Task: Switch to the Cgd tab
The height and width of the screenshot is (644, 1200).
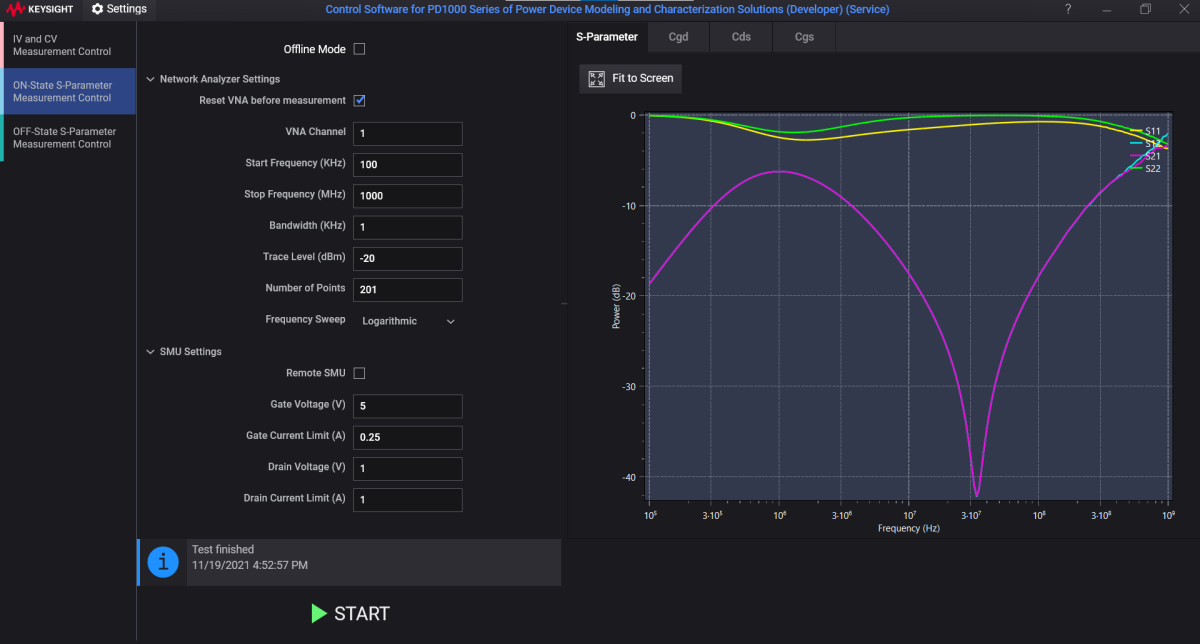Action: [x=678, y=36]
